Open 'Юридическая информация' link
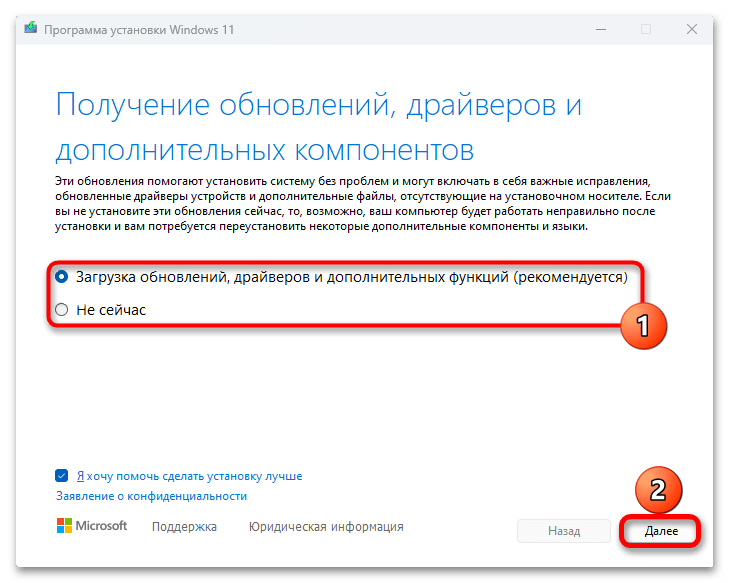The width and height of the screenshot is (729, 583). [x=326, y=527]
